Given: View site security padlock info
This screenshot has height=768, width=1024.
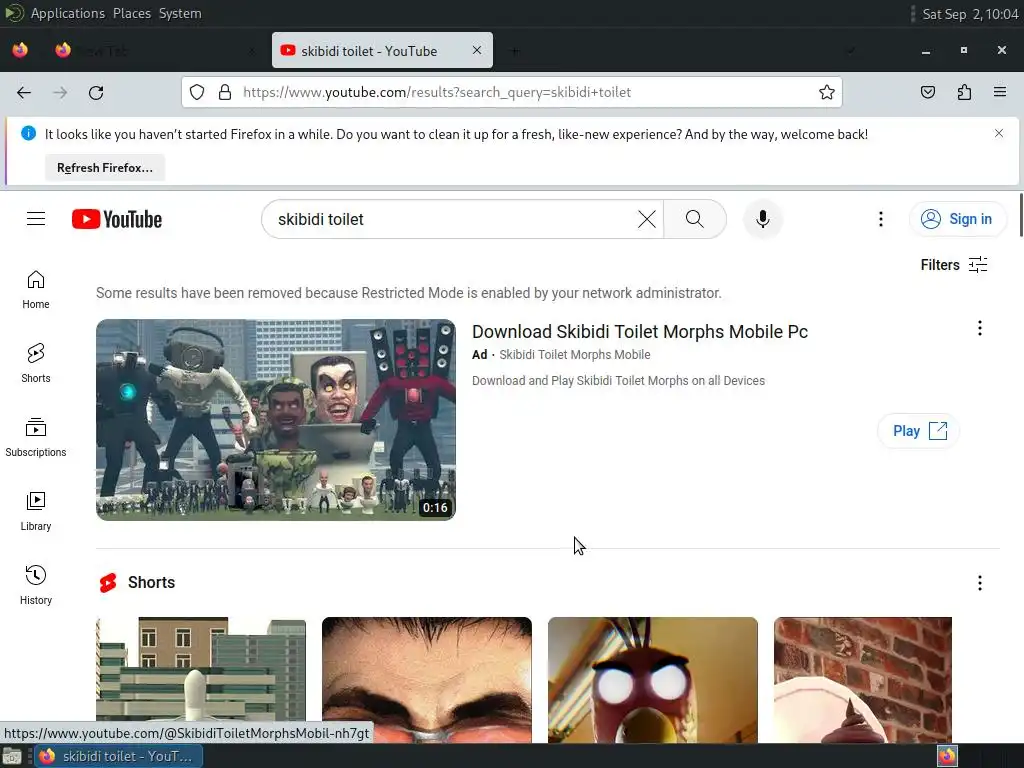Looking at the screenshot, I should [x=225, y=93].
